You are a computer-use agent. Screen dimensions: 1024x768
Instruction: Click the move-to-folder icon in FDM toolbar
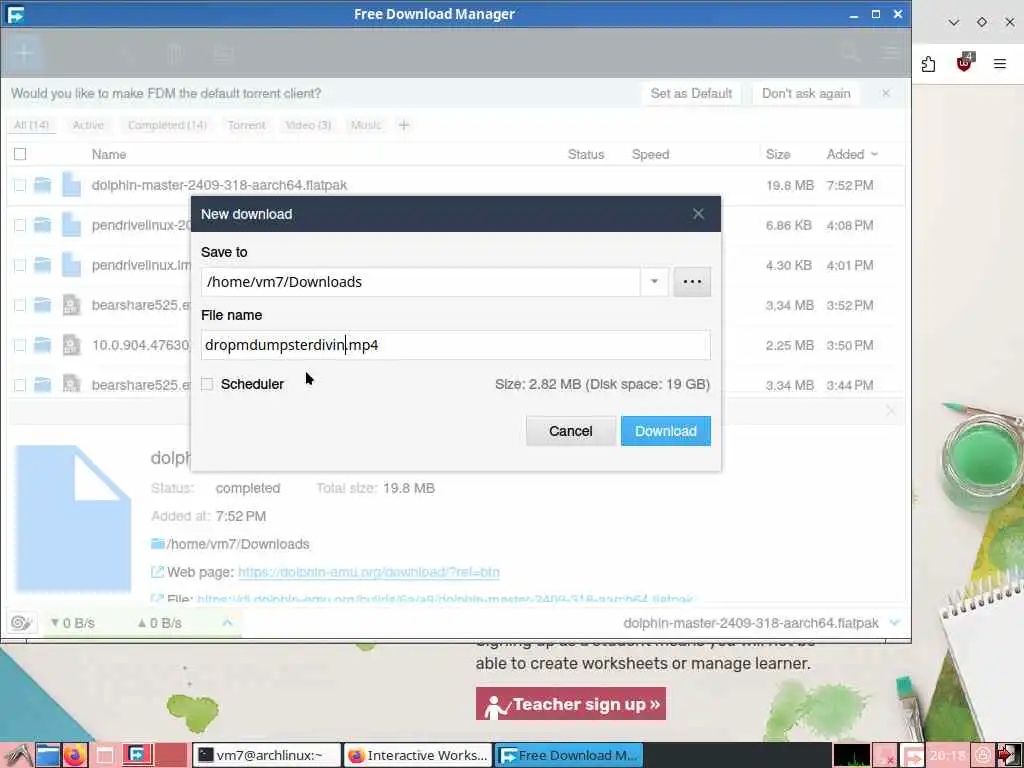223,54
